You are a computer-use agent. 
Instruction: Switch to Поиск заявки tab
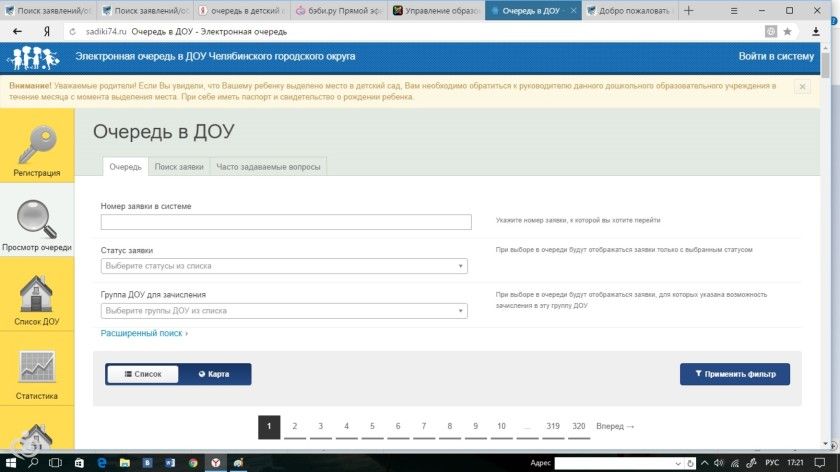click(179, 167)
